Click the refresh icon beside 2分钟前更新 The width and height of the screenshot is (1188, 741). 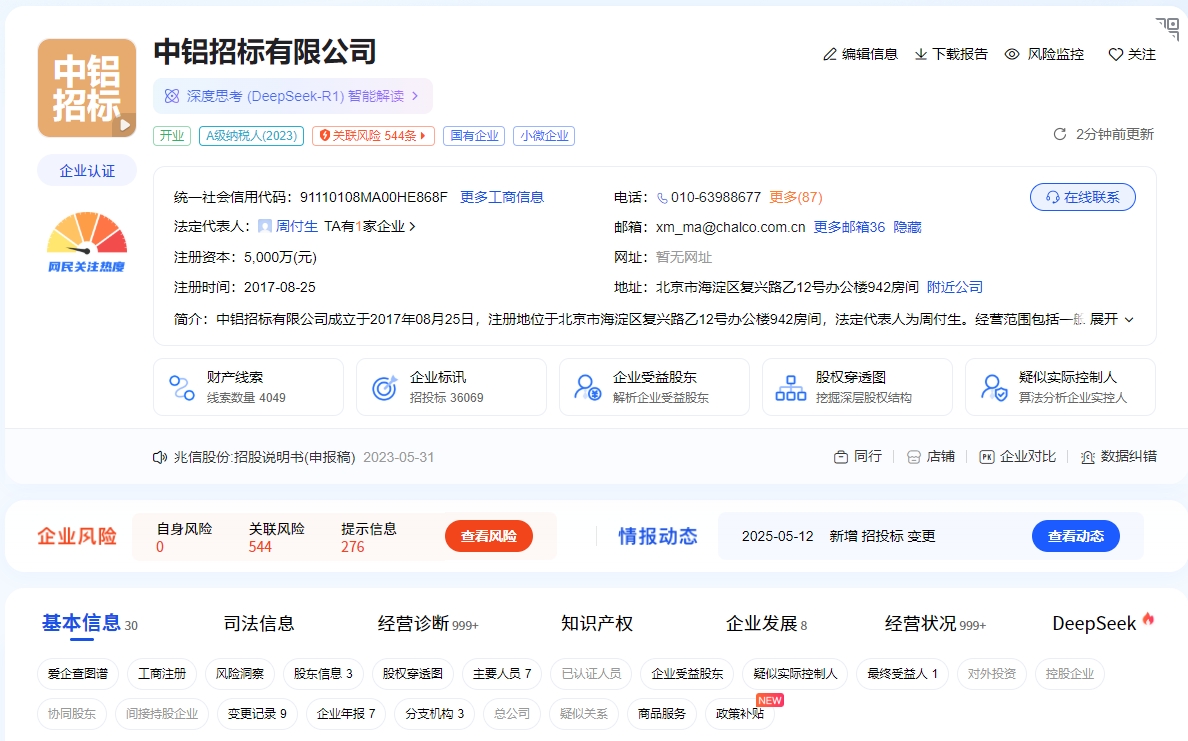1060,134
